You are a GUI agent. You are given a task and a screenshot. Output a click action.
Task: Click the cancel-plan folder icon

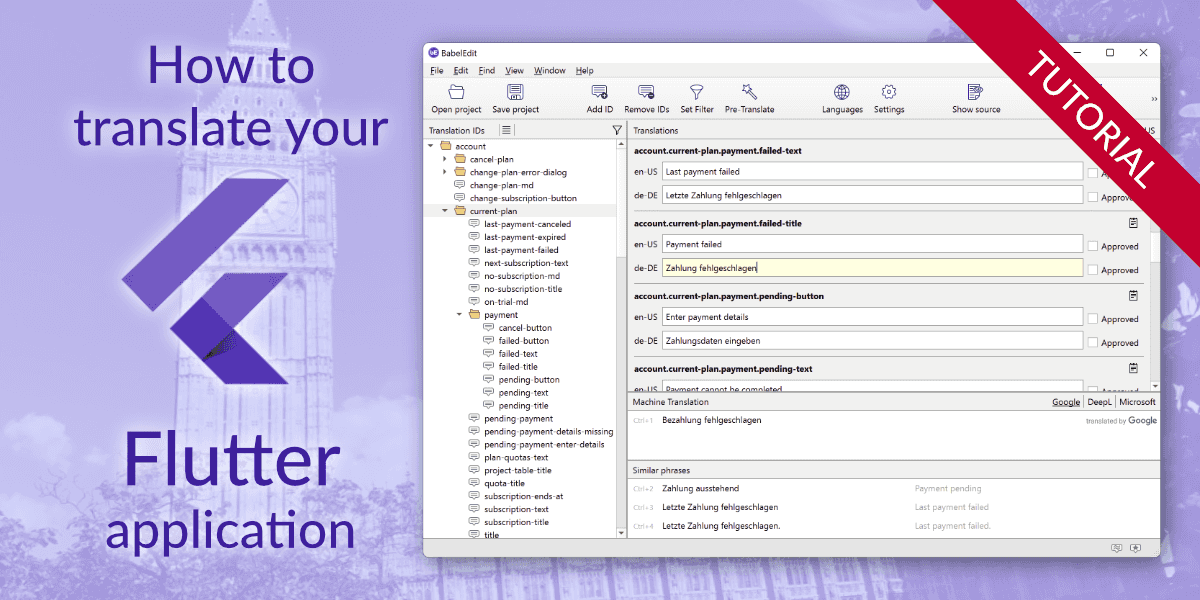click(x=460, y=159)
